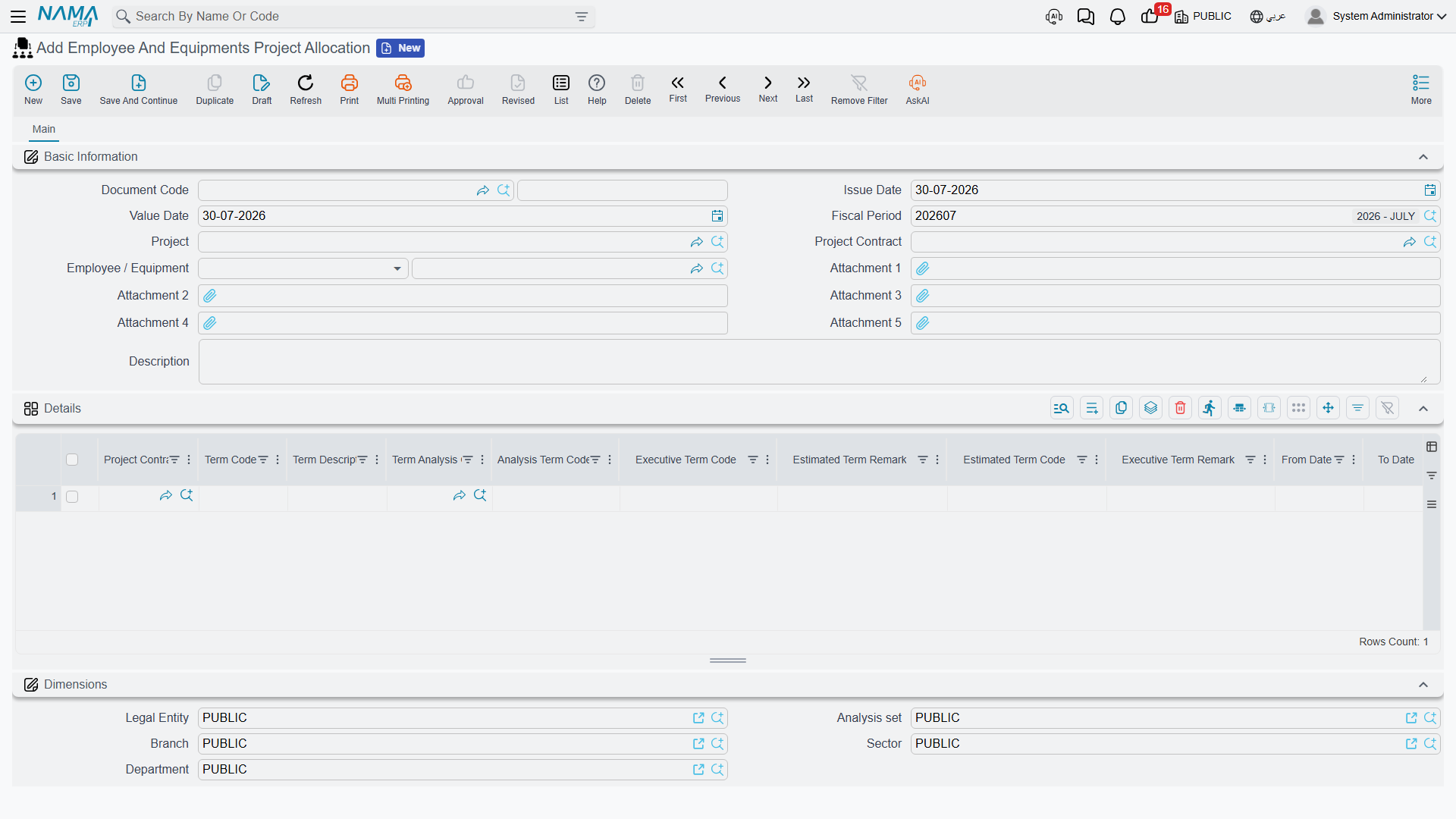Tick the select-all checkbox in the Details header
This screenshot has width=1456, height=819.
tap(72, 460)
